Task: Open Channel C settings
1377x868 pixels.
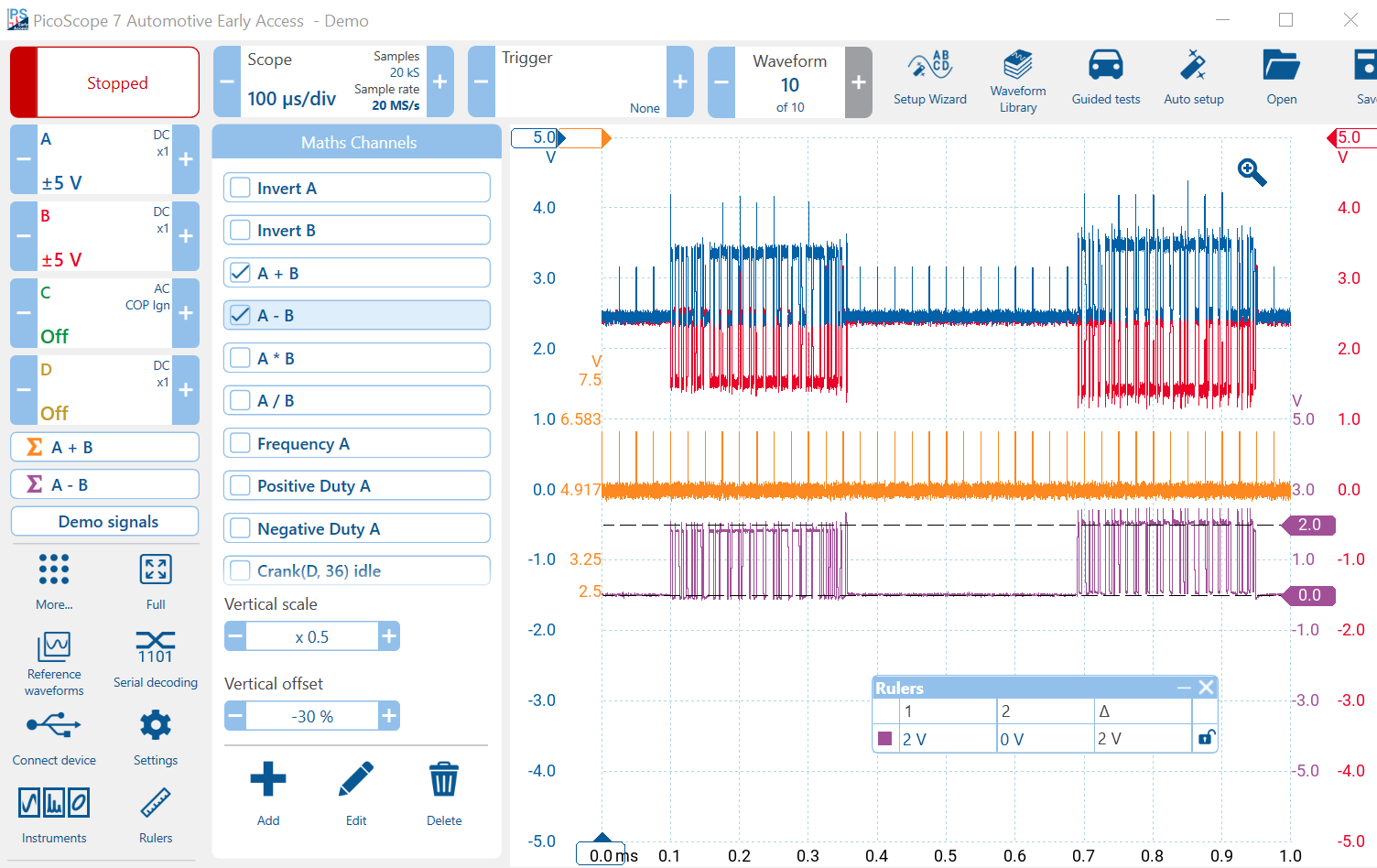Action: [x=104, y=313]
